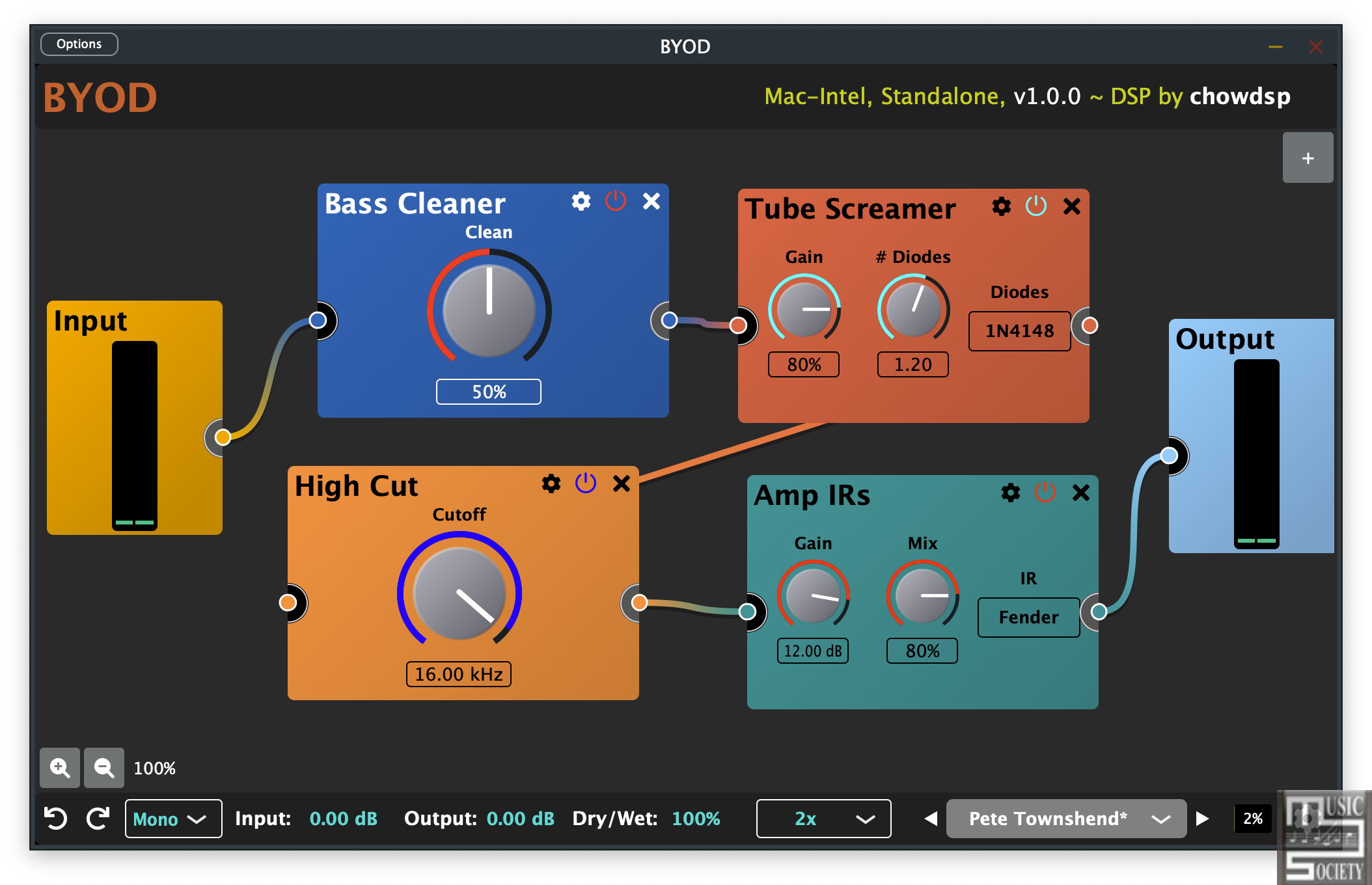Click Tube Screamer input port
Screen dimensions: 1372x885
pos(738,325)
